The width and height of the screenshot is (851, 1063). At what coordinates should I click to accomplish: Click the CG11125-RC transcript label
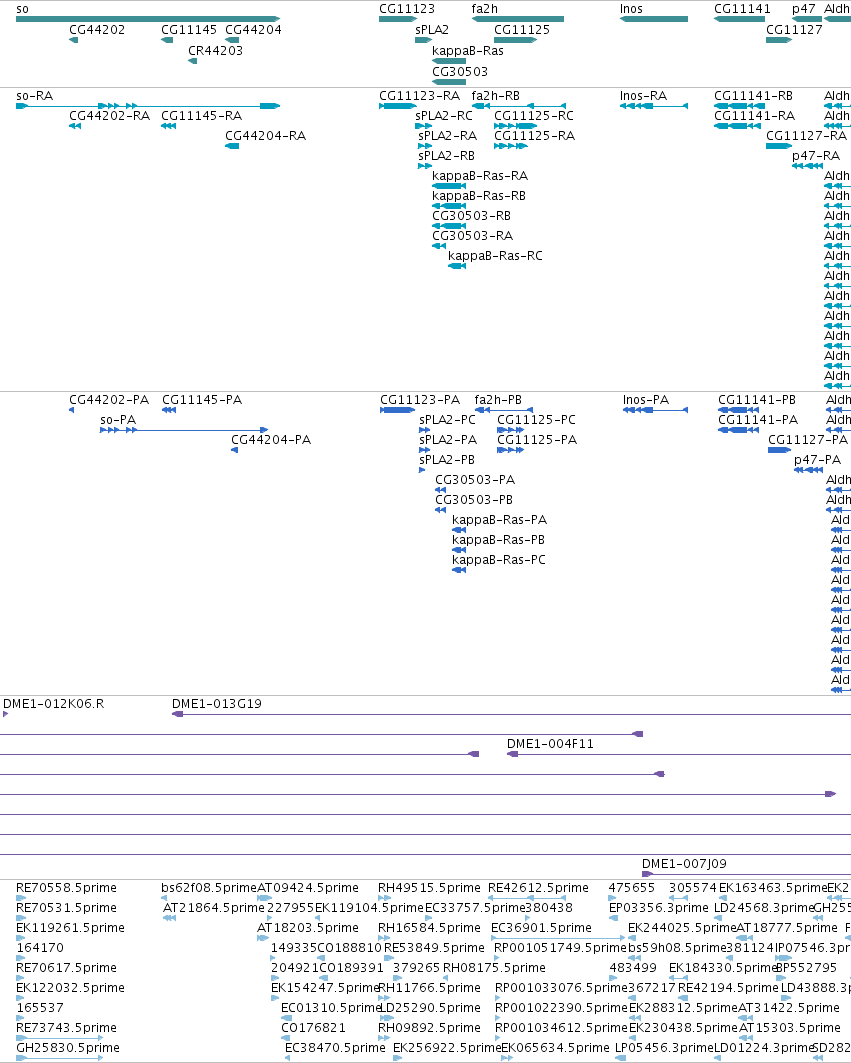point(534,116)
